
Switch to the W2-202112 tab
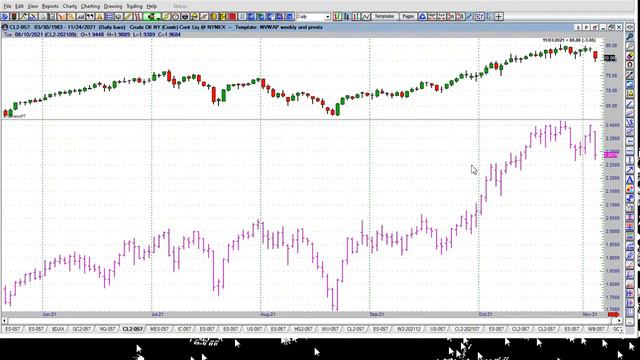pos(409,329)
